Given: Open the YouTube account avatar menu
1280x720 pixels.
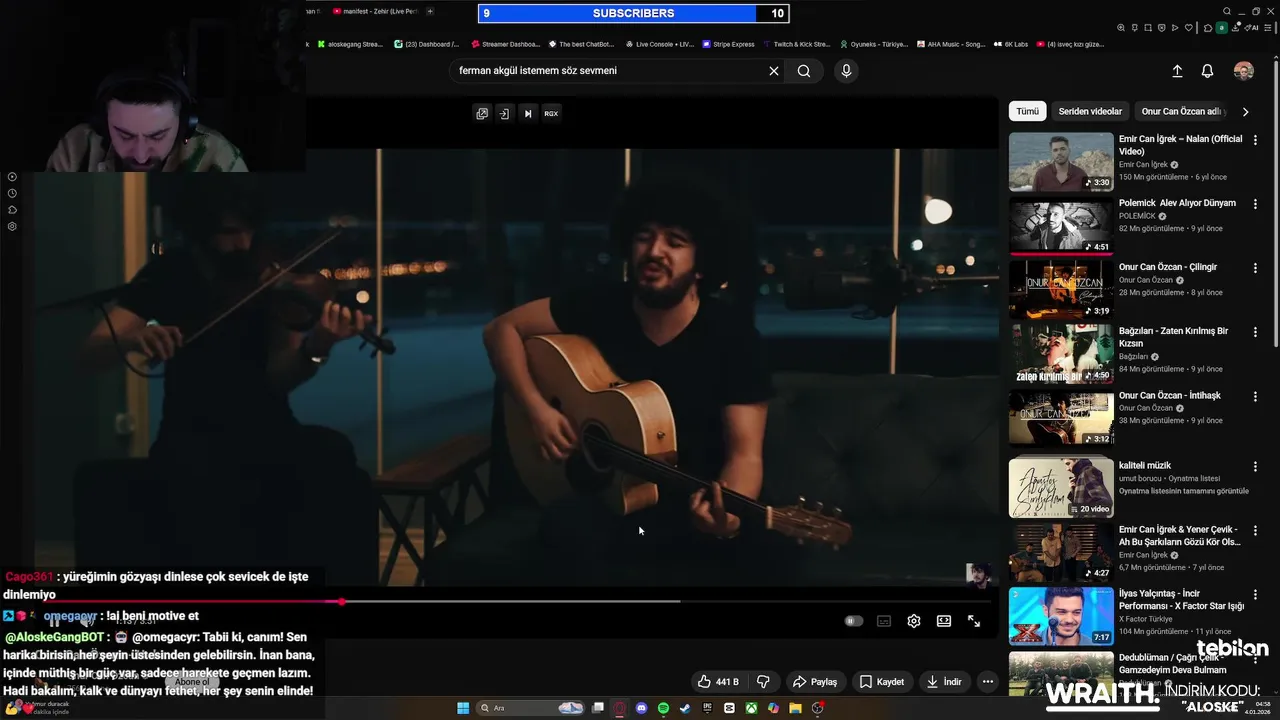Looking at the screenshot, I should coord(1244,71).
